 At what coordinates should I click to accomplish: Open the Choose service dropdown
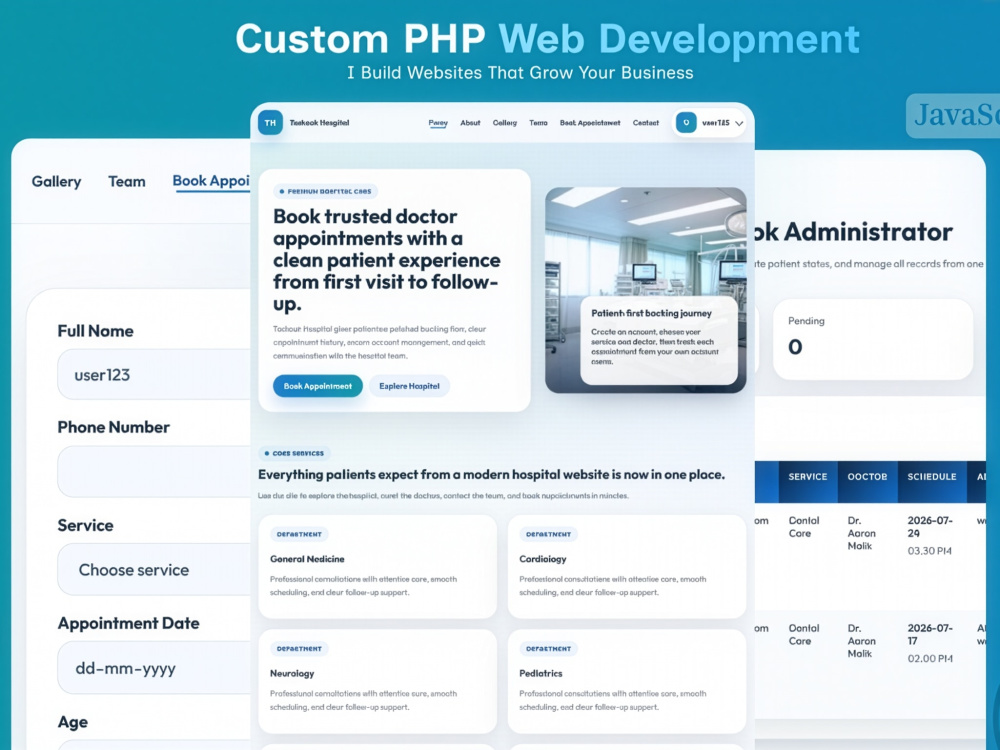(x=154, y=570)
